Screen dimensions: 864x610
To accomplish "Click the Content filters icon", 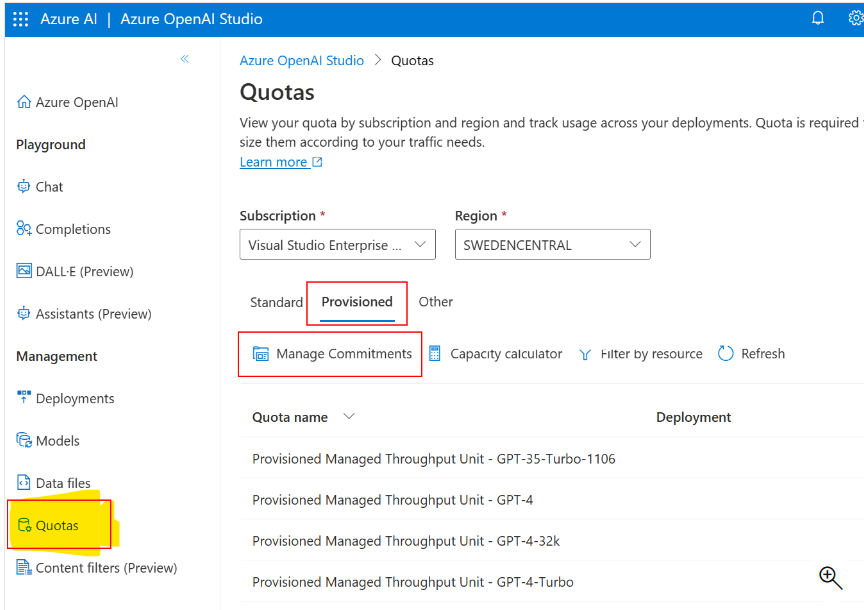I will [x=24, y=567].
